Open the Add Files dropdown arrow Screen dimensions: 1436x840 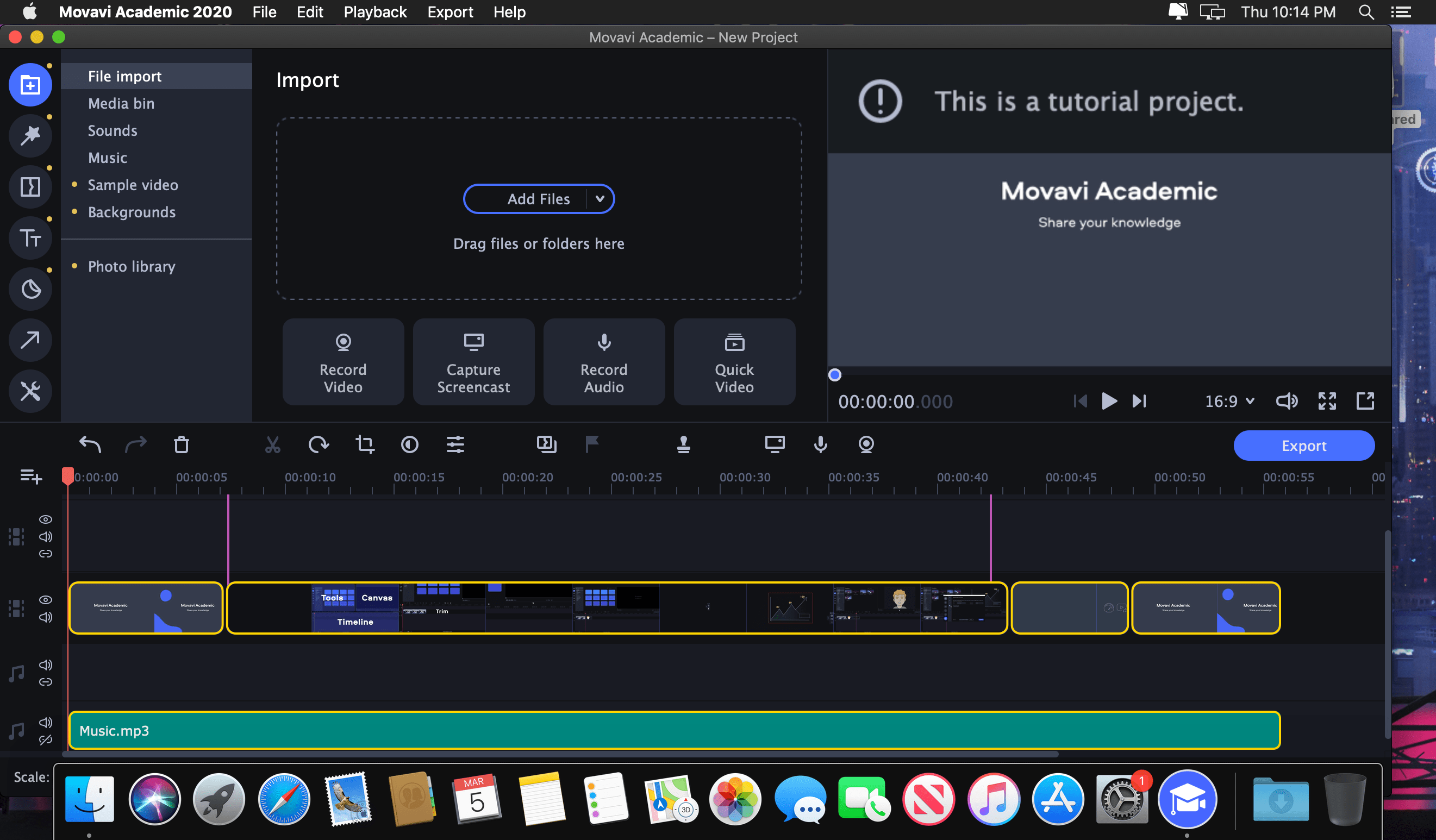click(x=600, y=199)
